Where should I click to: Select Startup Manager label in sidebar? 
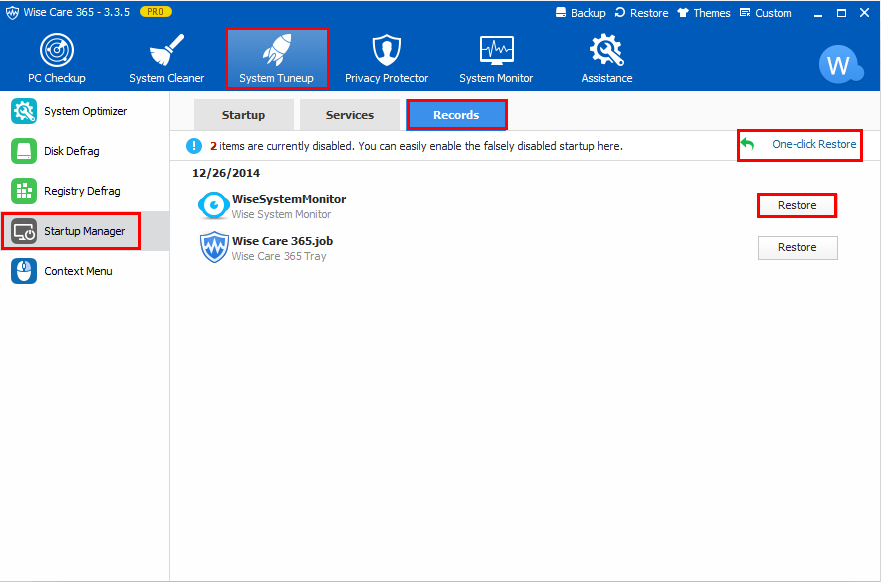click(x=85, y=231)
